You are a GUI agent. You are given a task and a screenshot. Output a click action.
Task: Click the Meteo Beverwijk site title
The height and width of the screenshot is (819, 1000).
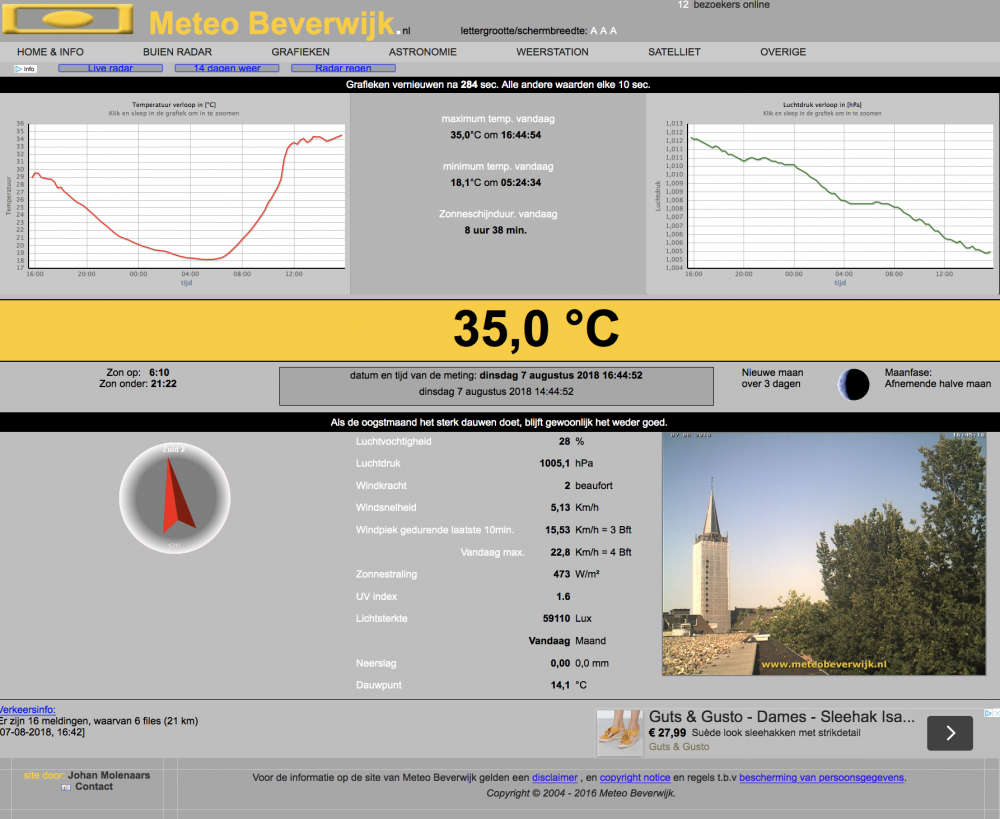tap(279, 24)
